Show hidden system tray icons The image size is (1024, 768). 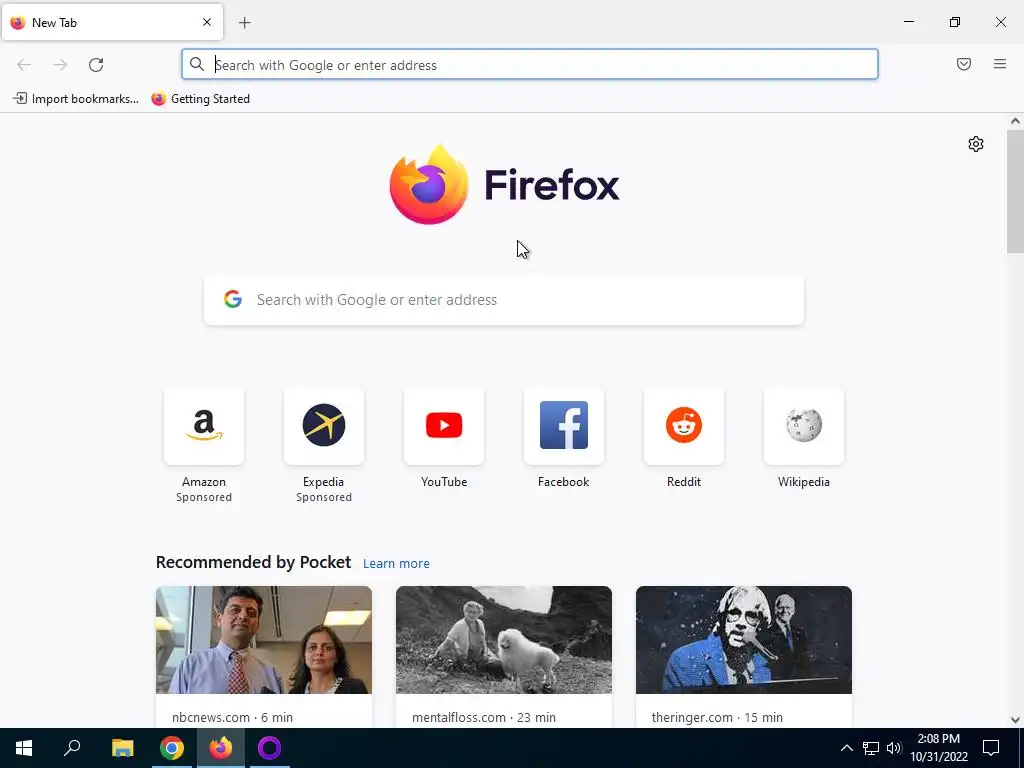tap(846, 748)
